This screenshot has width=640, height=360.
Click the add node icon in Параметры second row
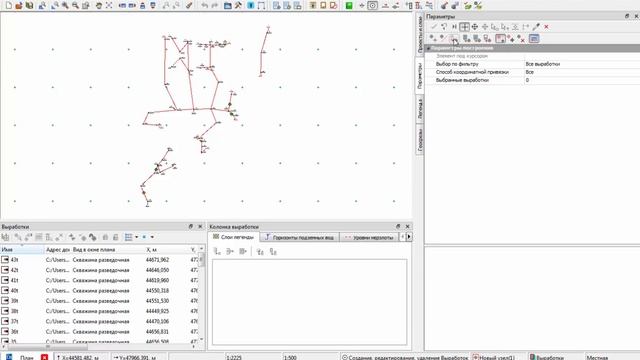pyautogui.click(x=433, y=38)
